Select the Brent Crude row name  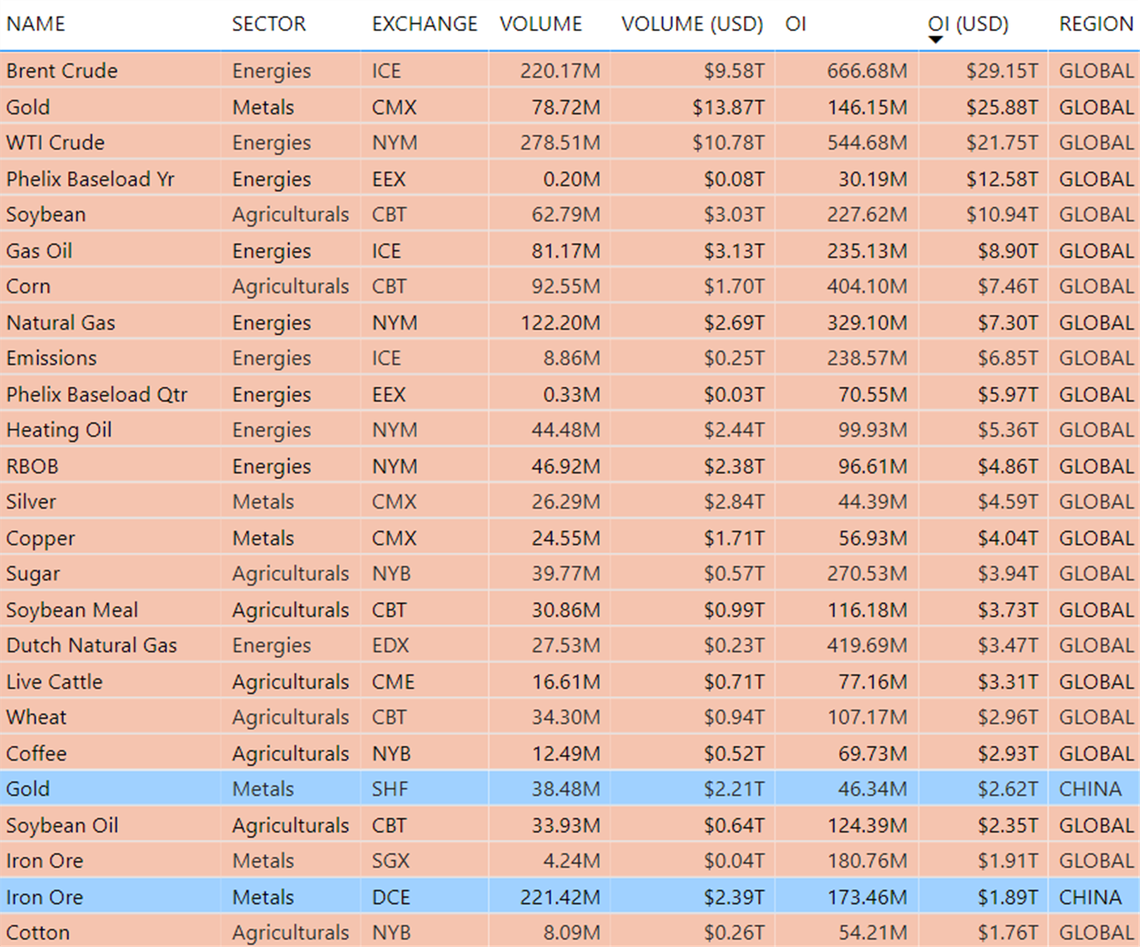point(62,70)
